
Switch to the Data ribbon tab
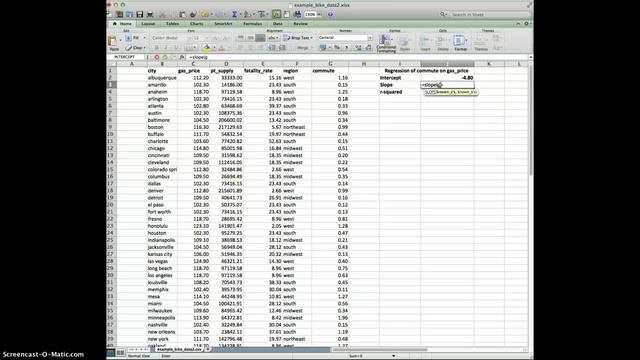tap(278, 24)
